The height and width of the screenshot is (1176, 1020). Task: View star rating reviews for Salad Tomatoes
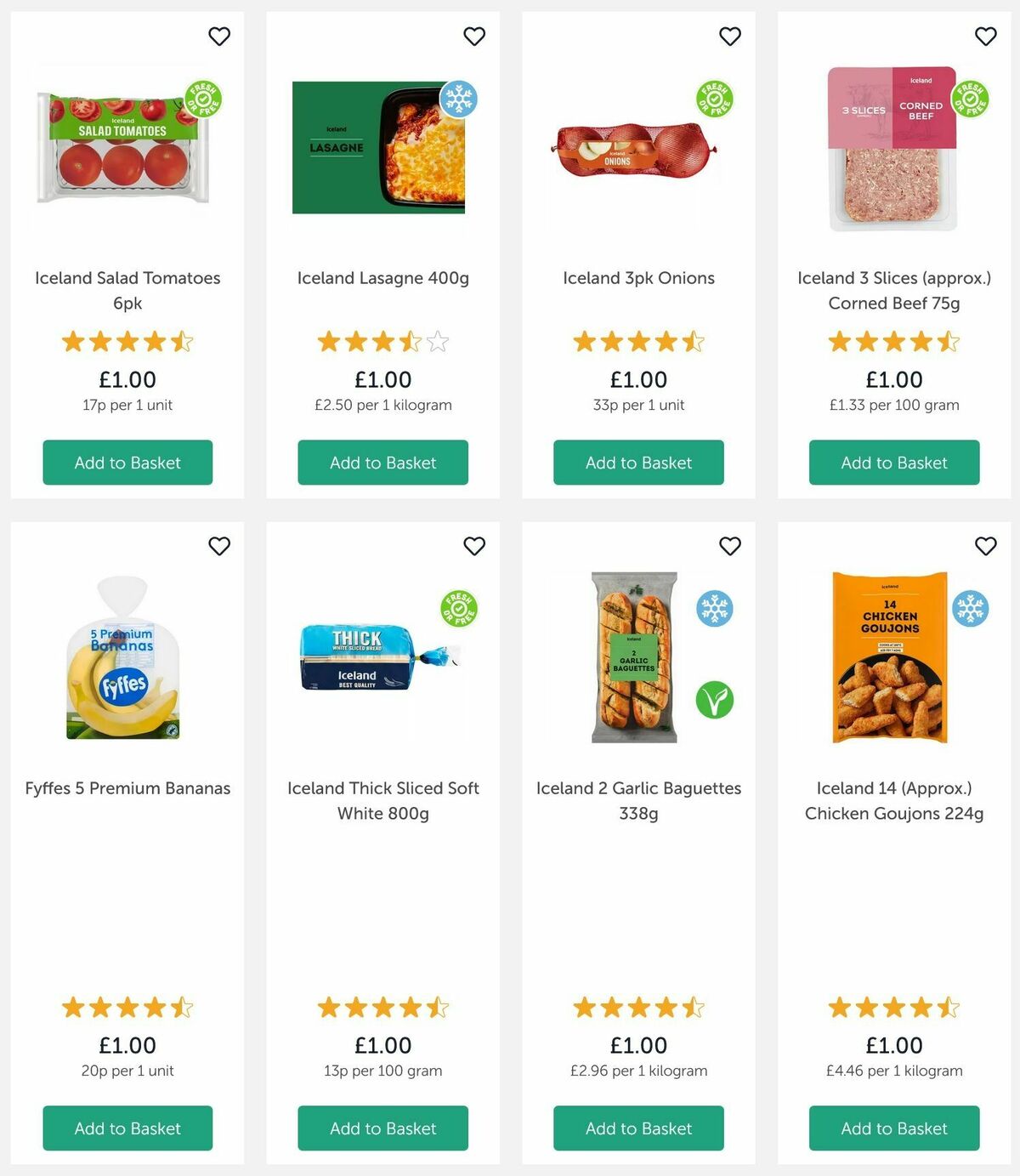coord(127,342)
